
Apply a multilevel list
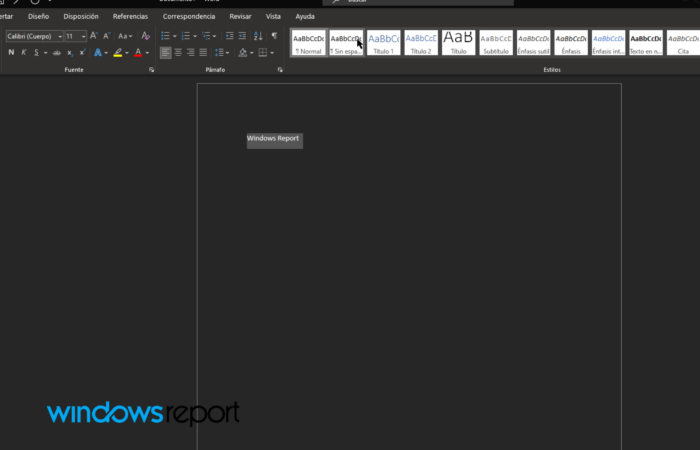206,36
